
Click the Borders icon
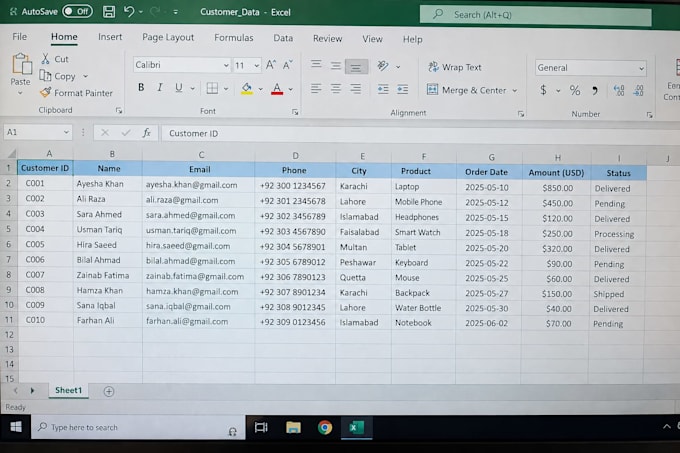pos(212,88)
